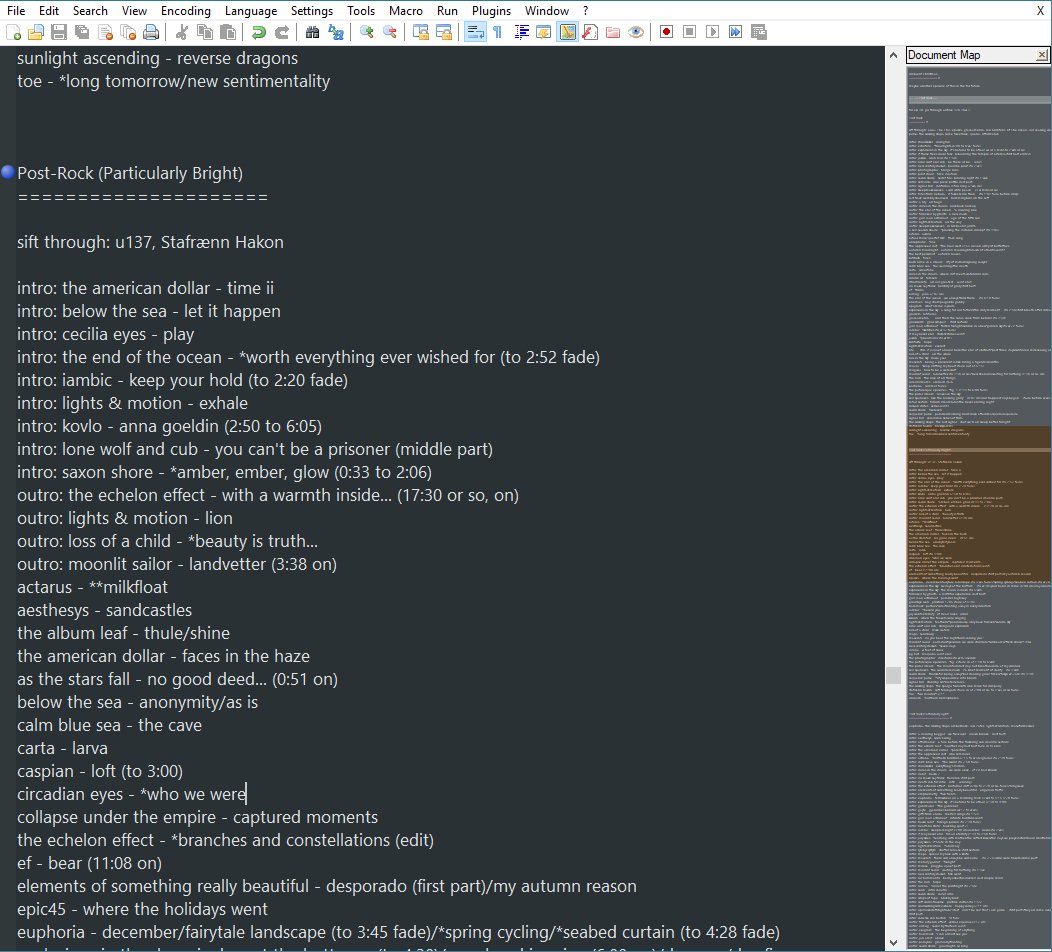
Task: Click line 'actarus - **milkfloat'
Action: click(93, 587)
